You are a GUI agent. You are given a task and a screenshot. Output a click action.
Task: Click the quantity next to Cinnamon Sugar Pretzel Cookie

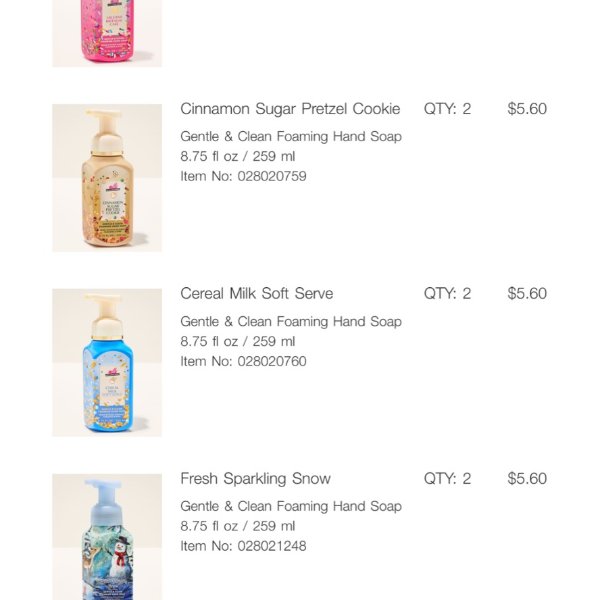coord(447,109)
